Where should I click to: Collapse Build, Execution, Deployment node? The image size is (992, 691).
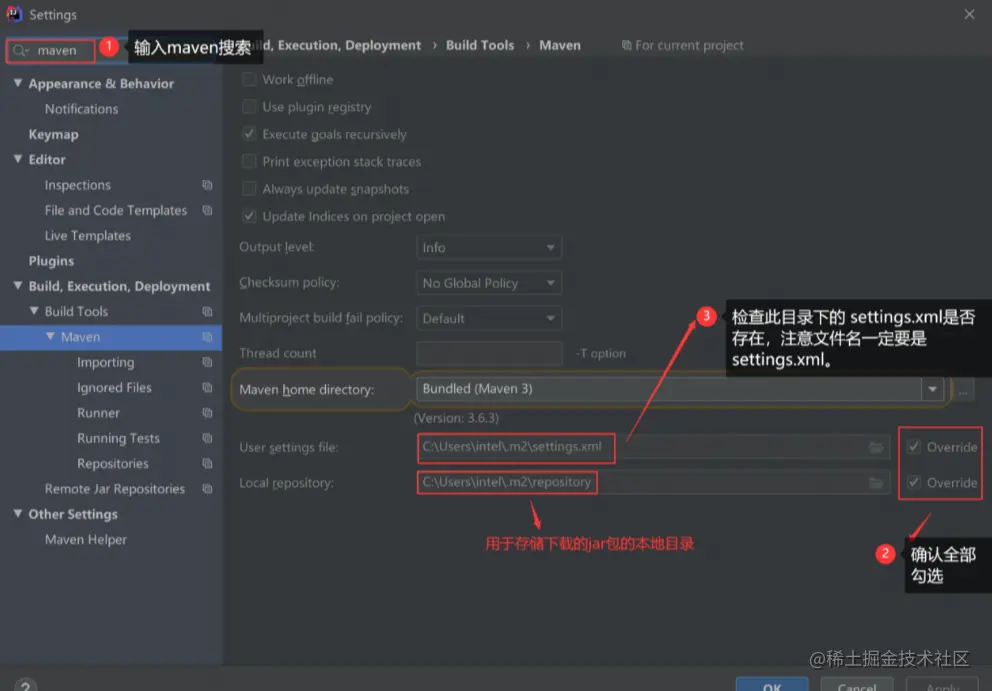tap(18, 285)
